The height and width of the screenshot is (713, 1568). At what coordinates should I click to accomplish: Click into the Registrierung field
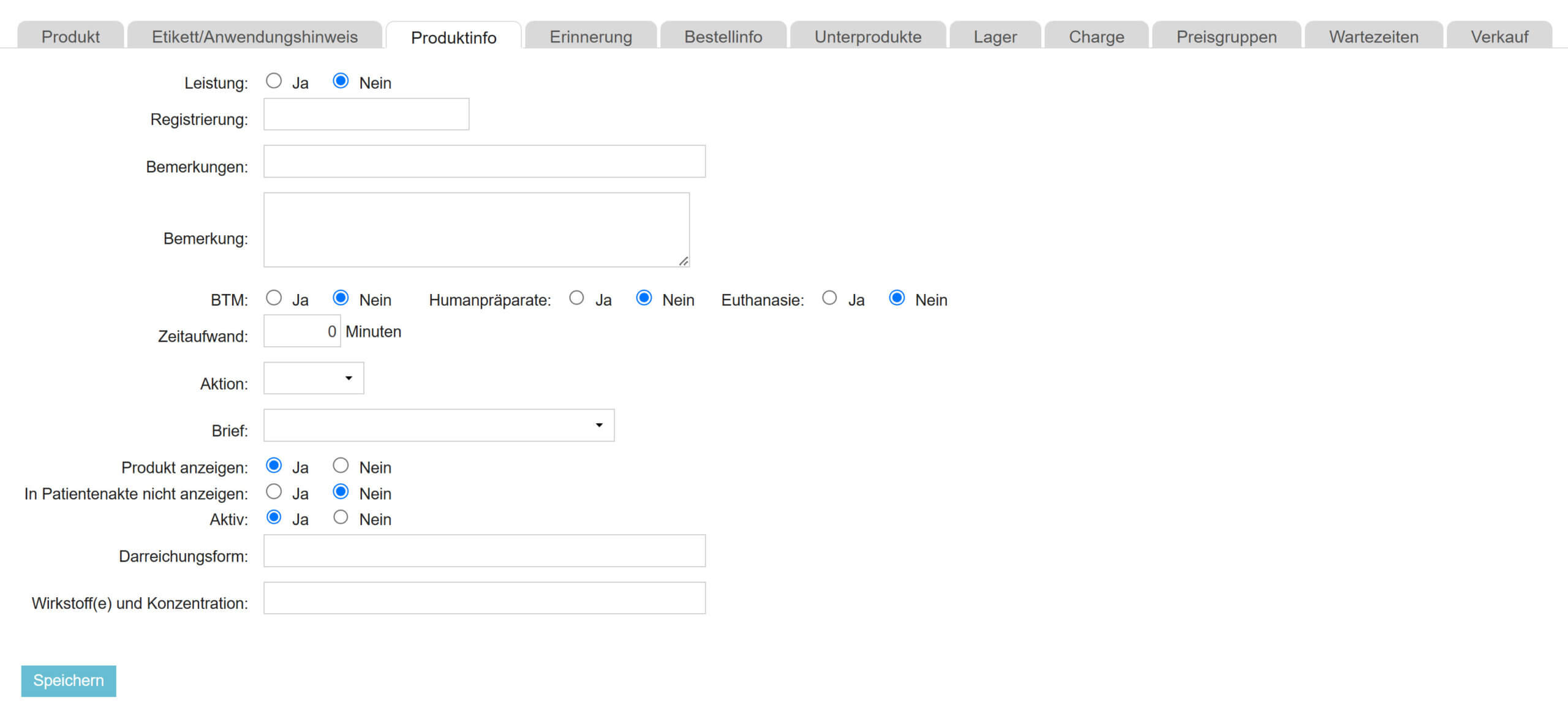[366, 115]
